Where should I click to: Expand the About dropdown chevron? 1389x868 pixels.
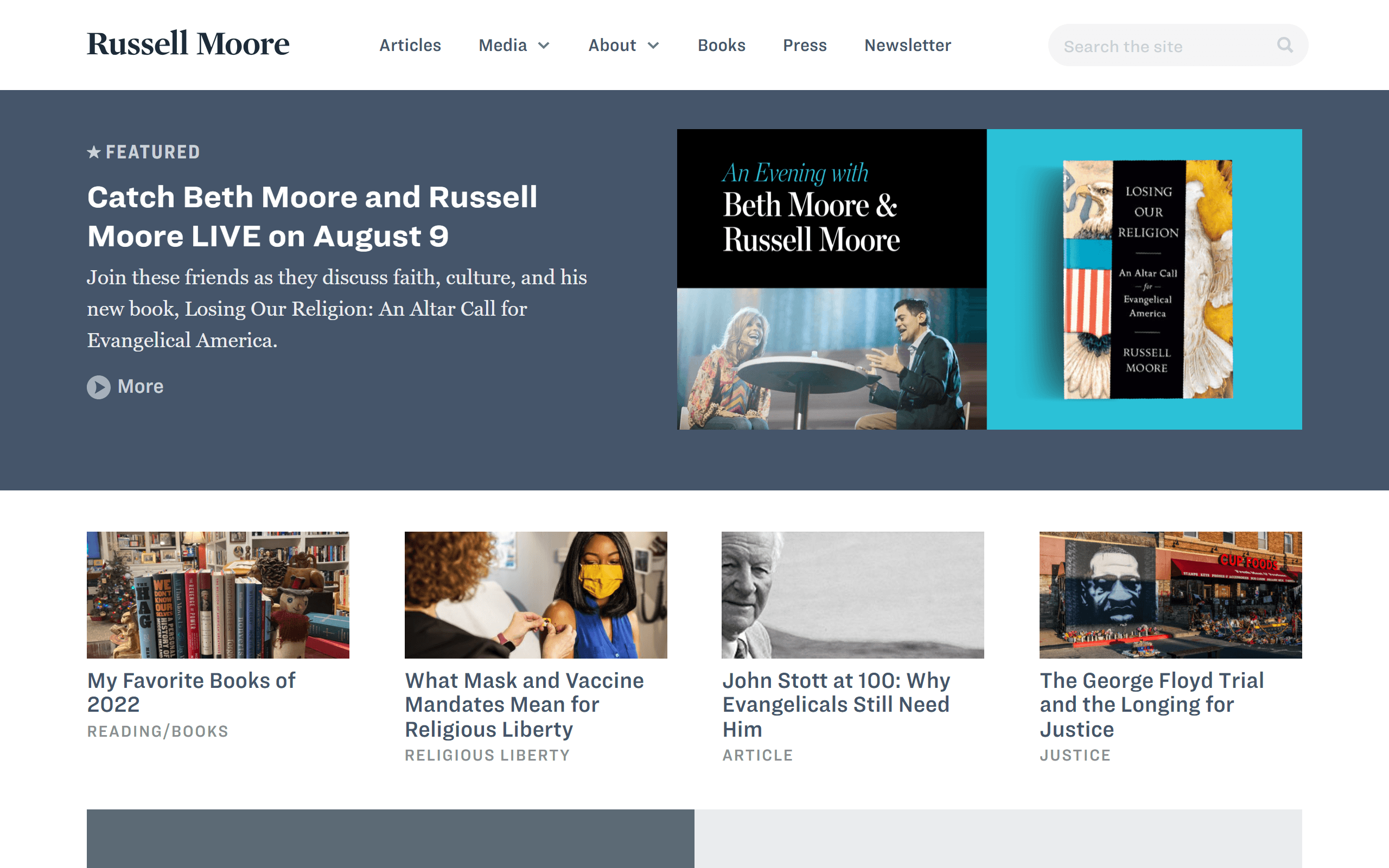pyautogui.click(x=655, y=46)
